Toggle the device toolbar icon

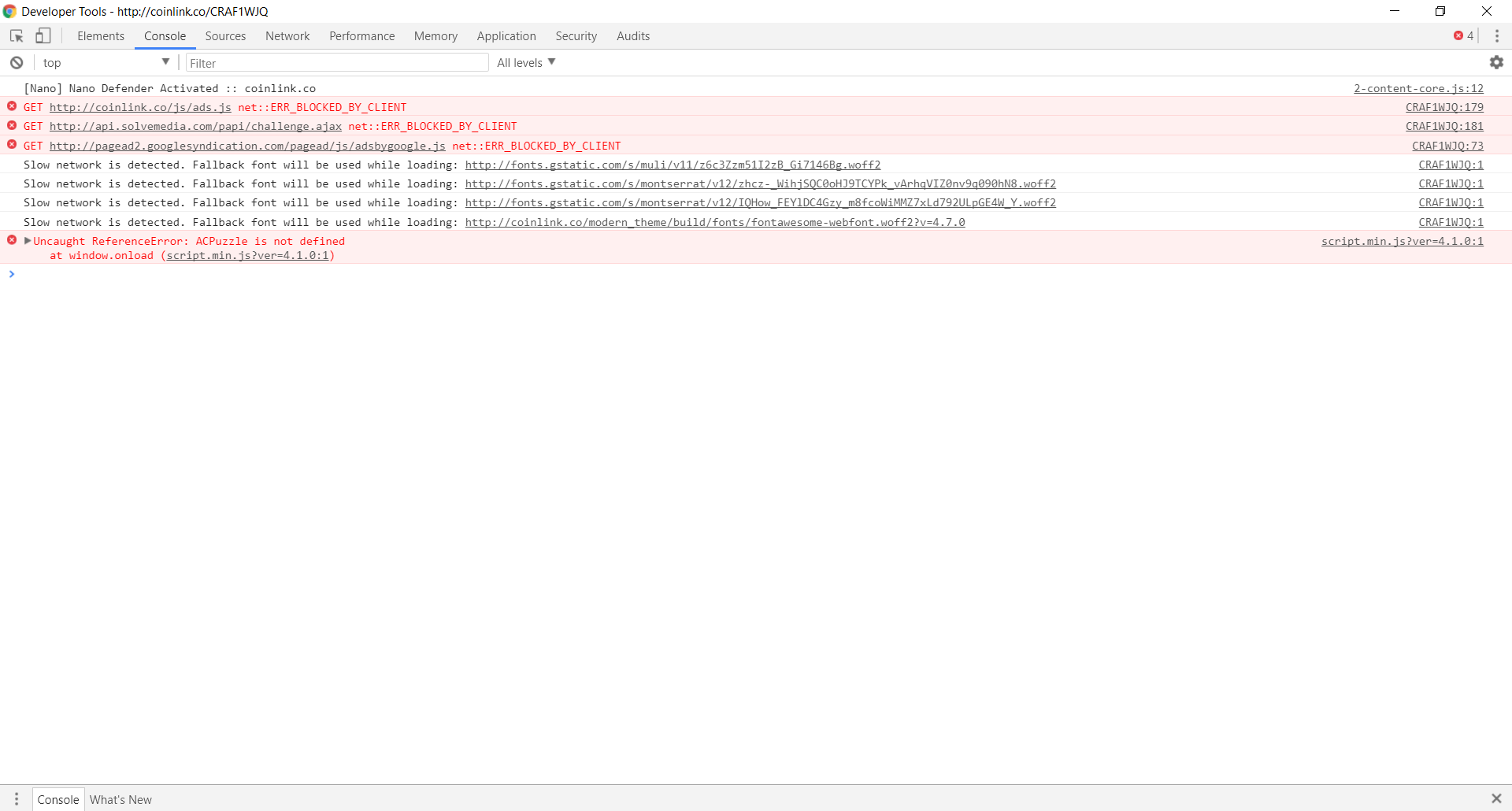pyautogui.click(x=43, y=35)
